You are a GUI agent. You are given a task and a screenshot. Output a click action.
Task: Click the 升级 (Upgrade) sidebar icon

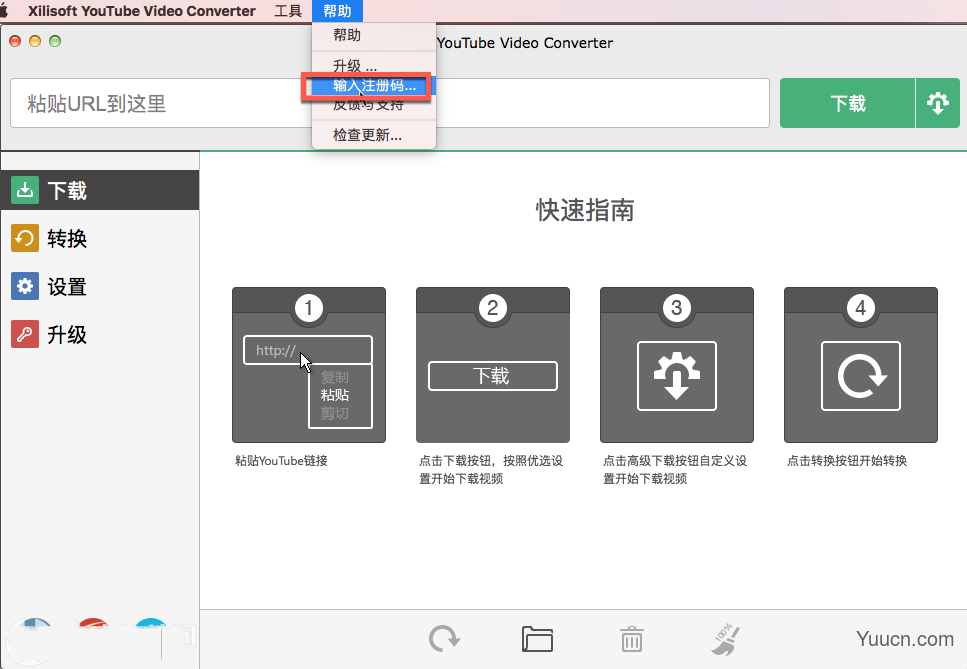(55, 334)
